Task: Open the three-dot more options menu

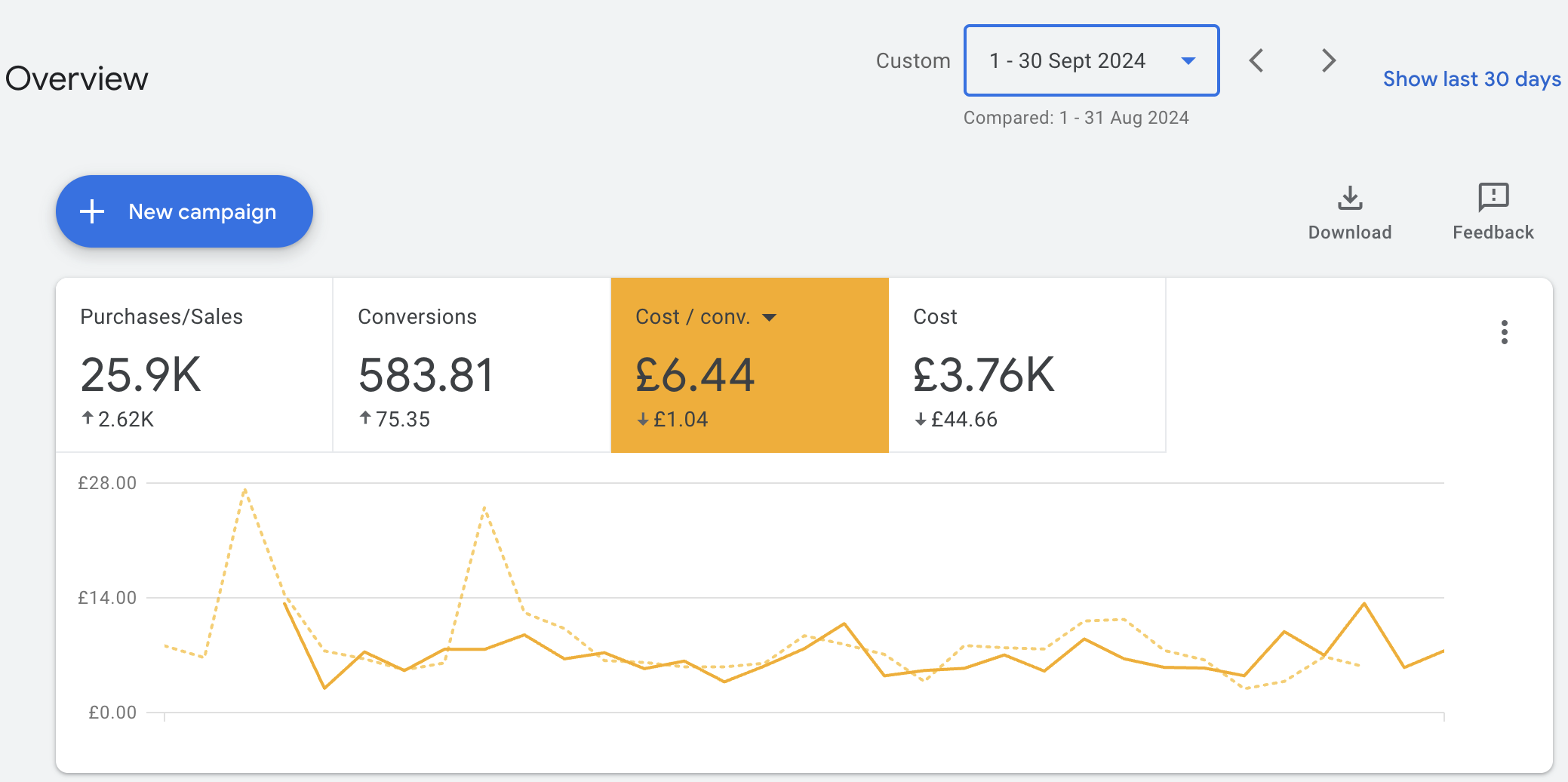Action: [1504, 332]
